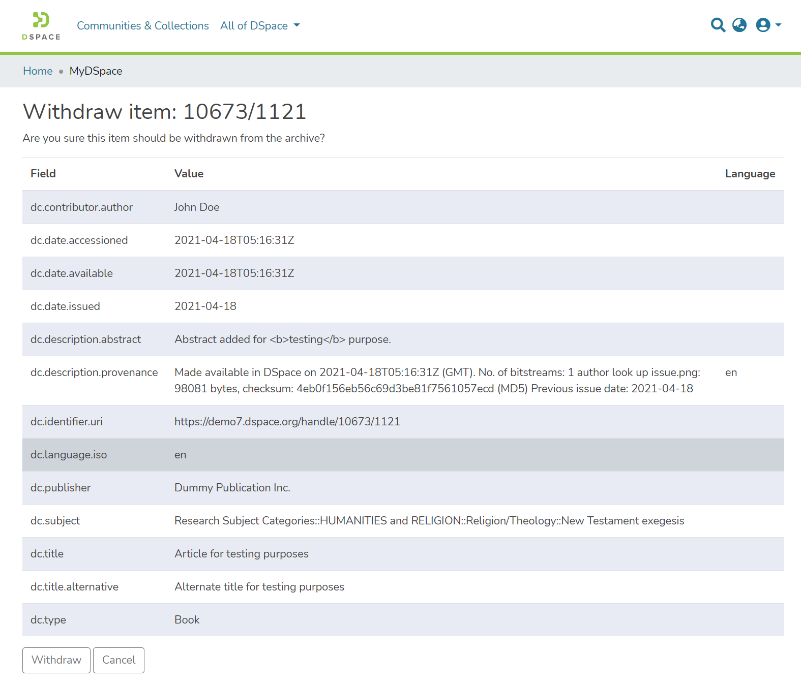Click the dc.subject value text
801x686 pixels.
[x=429, y=521]
